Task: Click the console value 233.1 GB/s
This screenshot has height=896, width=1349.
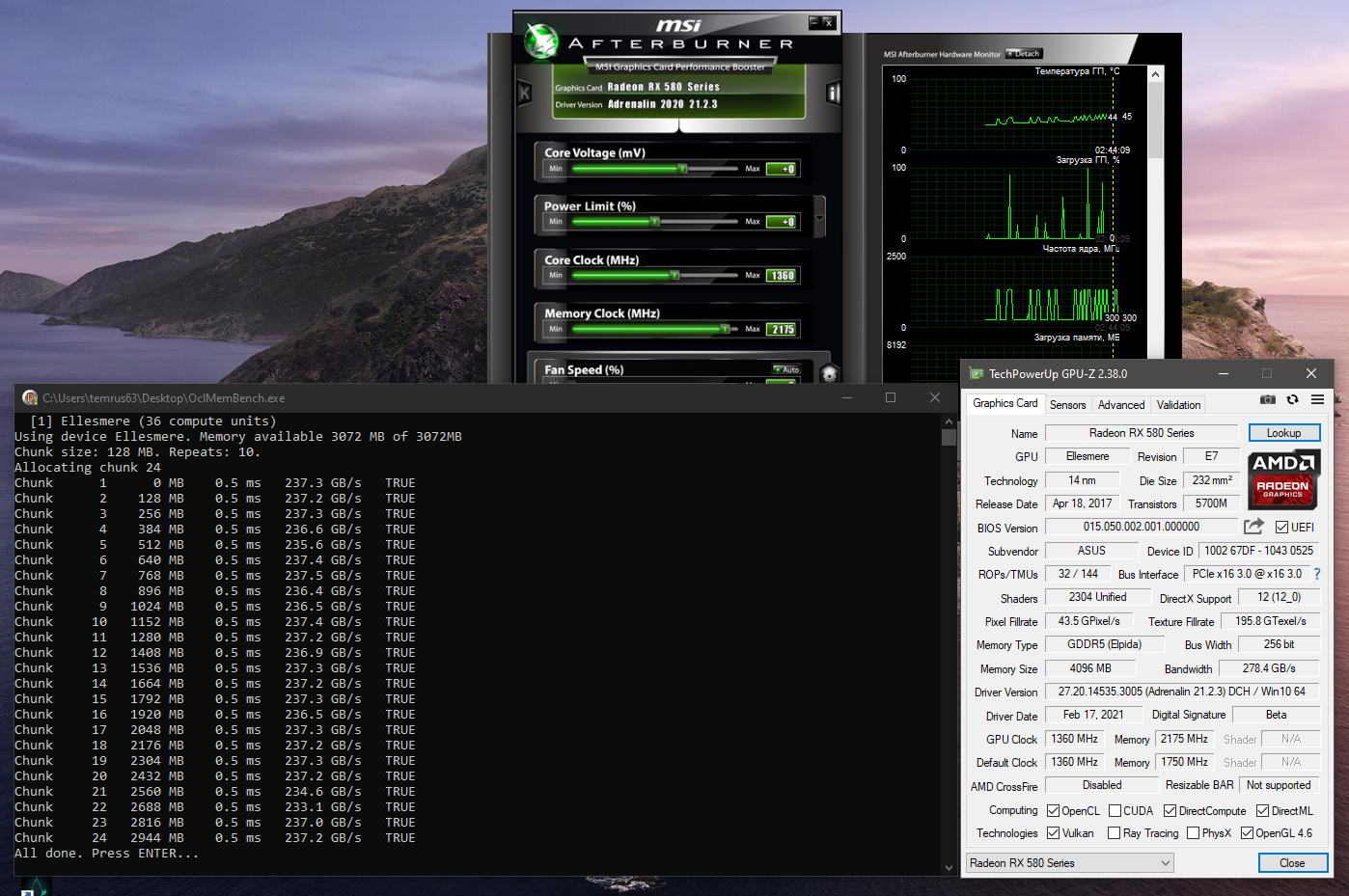Action: [323, 807]
